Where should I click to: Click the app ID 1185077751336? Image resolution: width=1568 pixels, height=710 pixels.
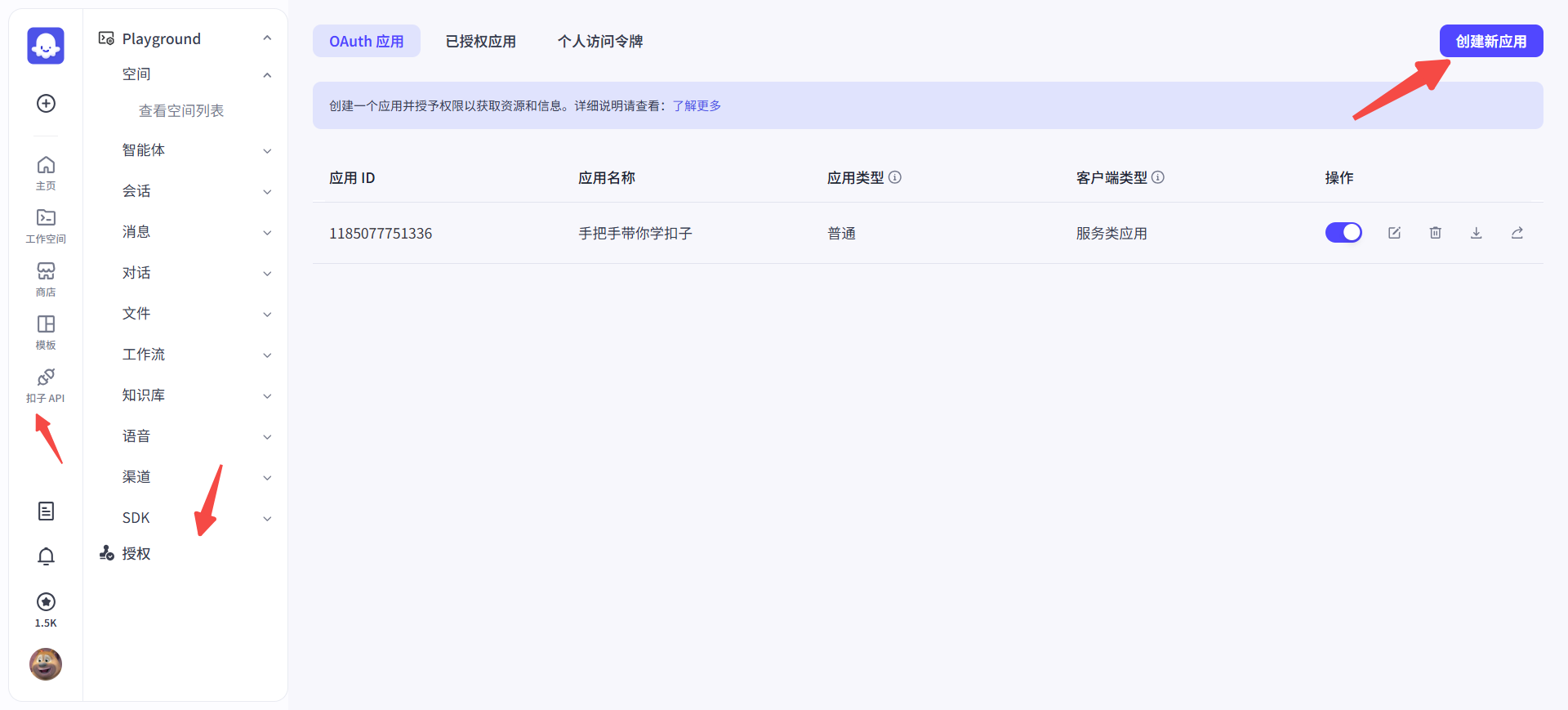coord(381,233)
